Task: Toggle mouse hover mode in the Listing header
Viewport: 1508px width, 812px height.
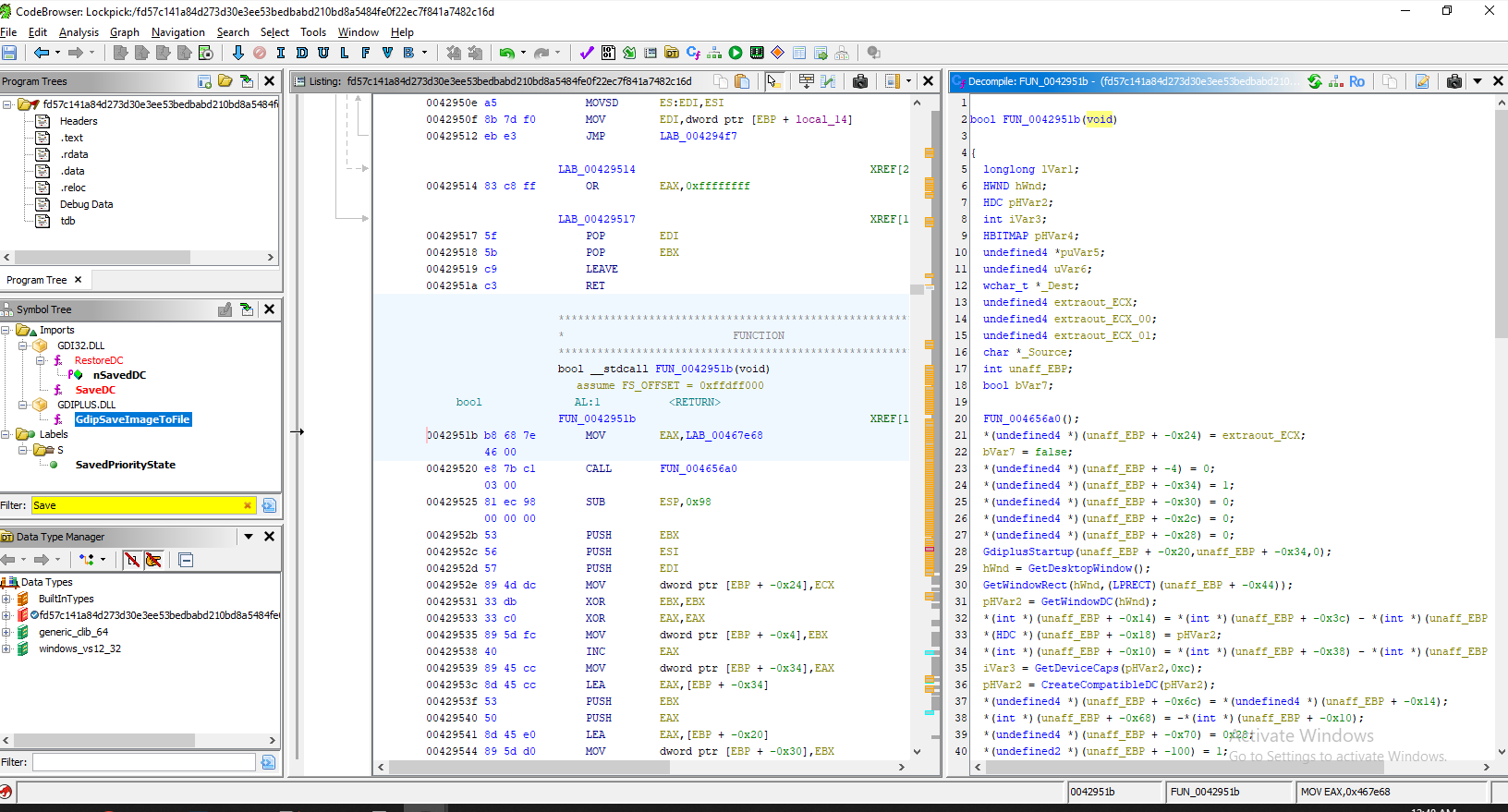Action: [x=773, y=81]
